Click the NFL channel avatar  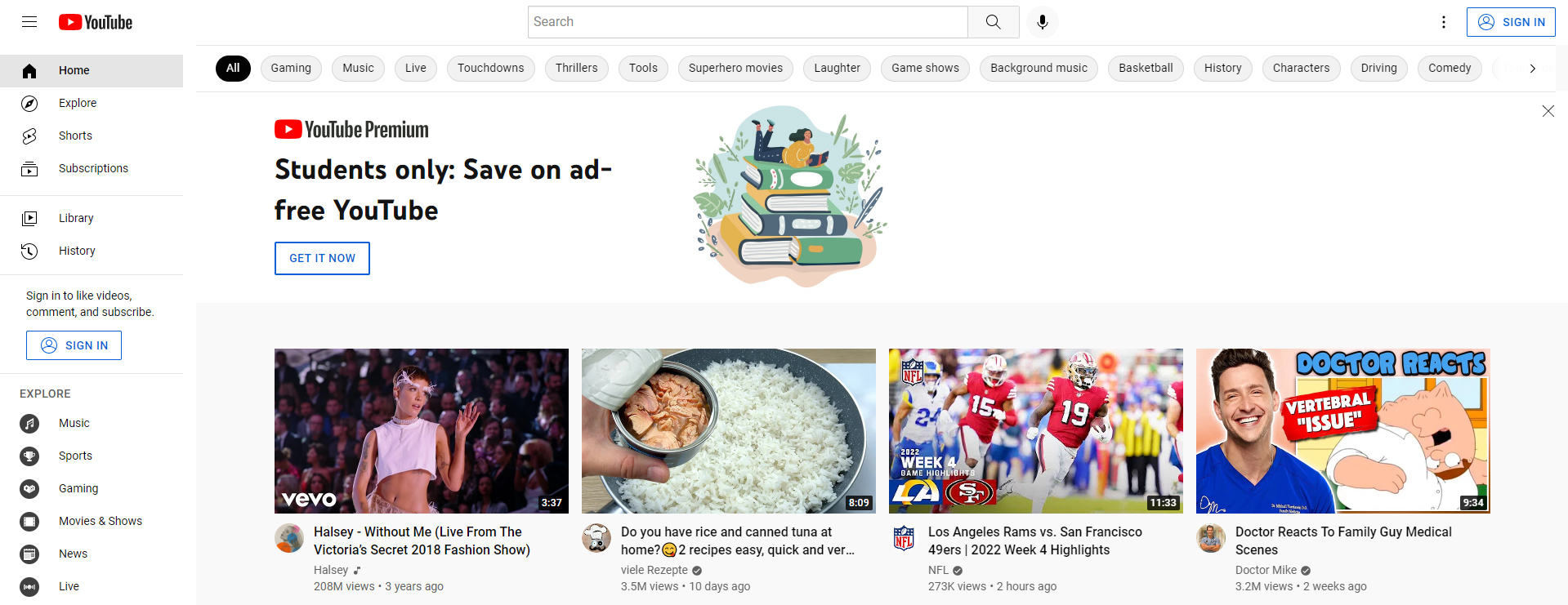(904, 539)
